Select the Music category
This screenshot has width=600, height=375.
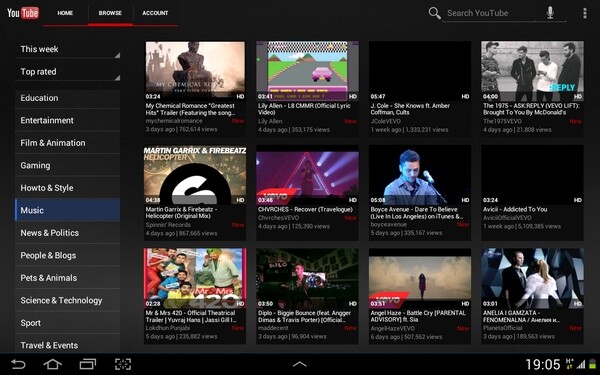point(67,210)
